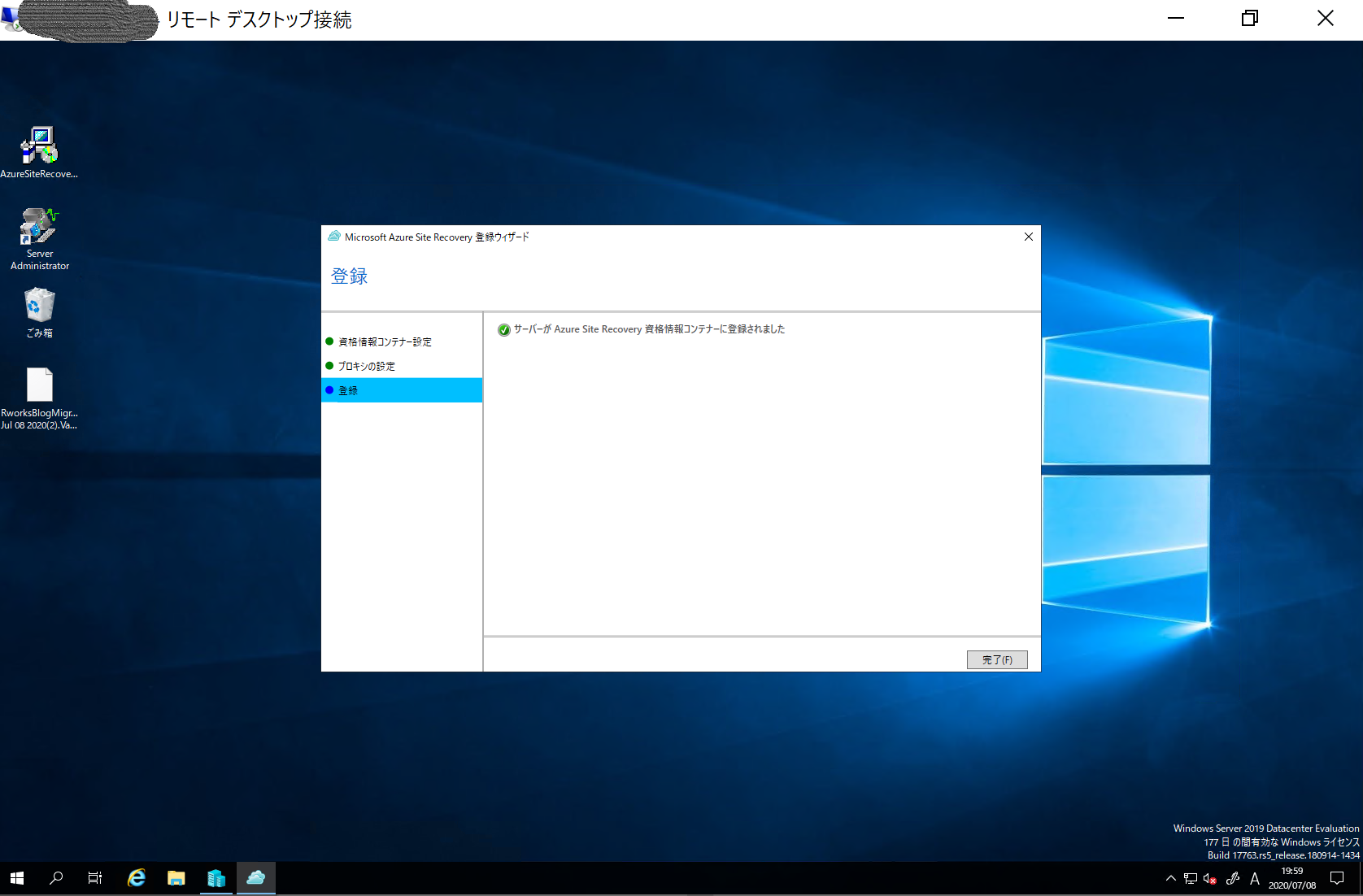Toggle the IME input mode A indicator
The height and width of the screenshot is (896, 1363).
coord(1255,878)
